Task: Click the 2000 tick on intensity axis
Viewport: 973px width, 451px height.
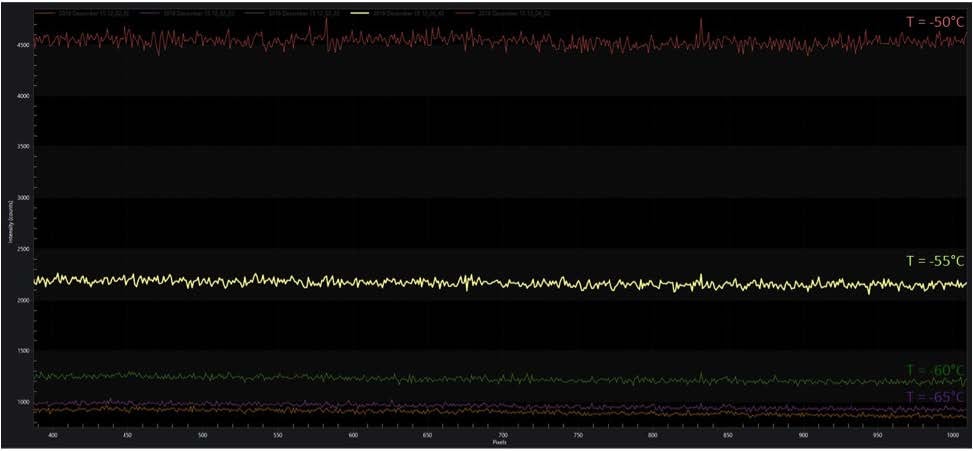Action: pos(25,300)
